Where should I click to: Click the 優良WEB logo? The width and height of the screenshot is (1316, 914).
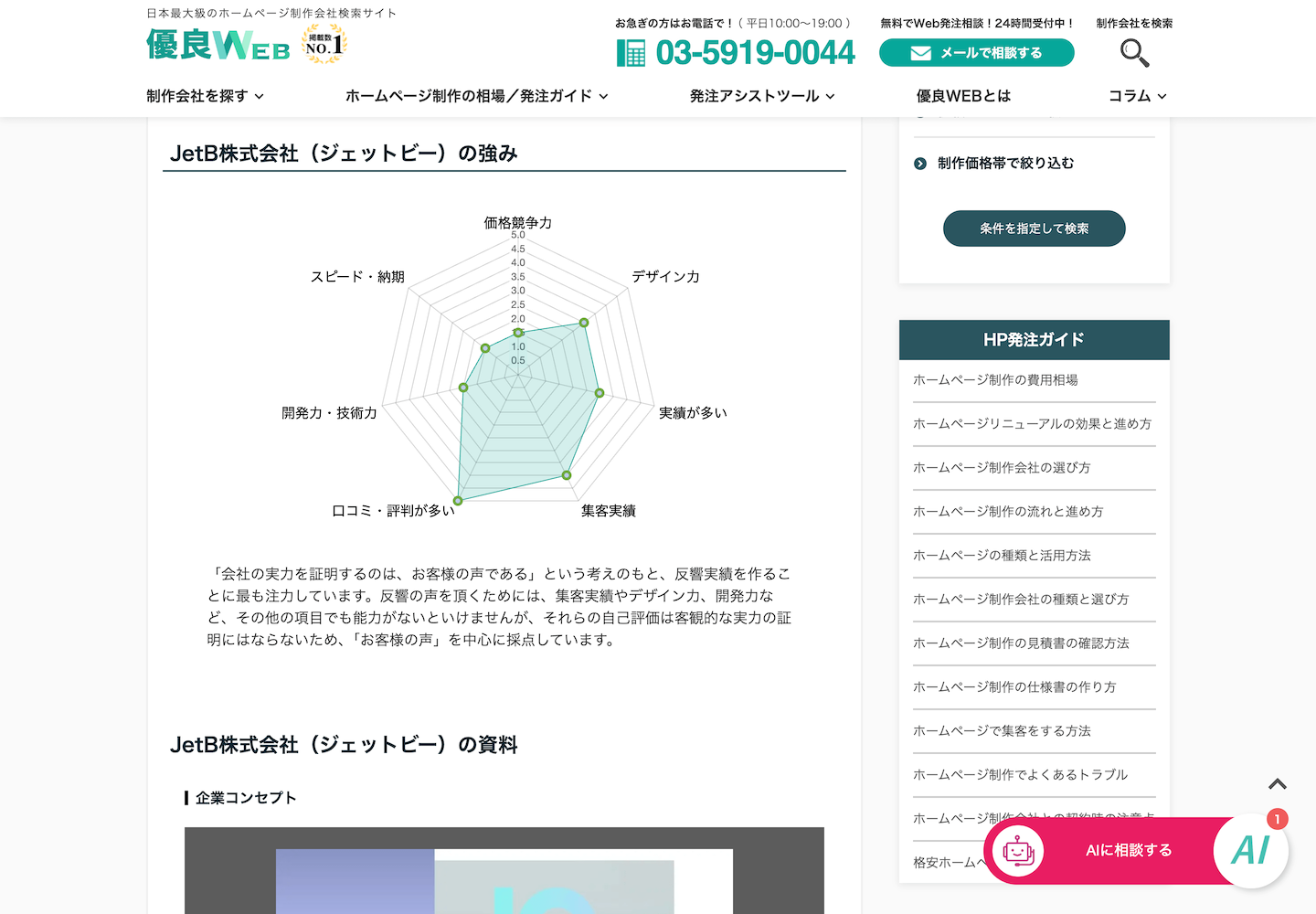point(218,45)
